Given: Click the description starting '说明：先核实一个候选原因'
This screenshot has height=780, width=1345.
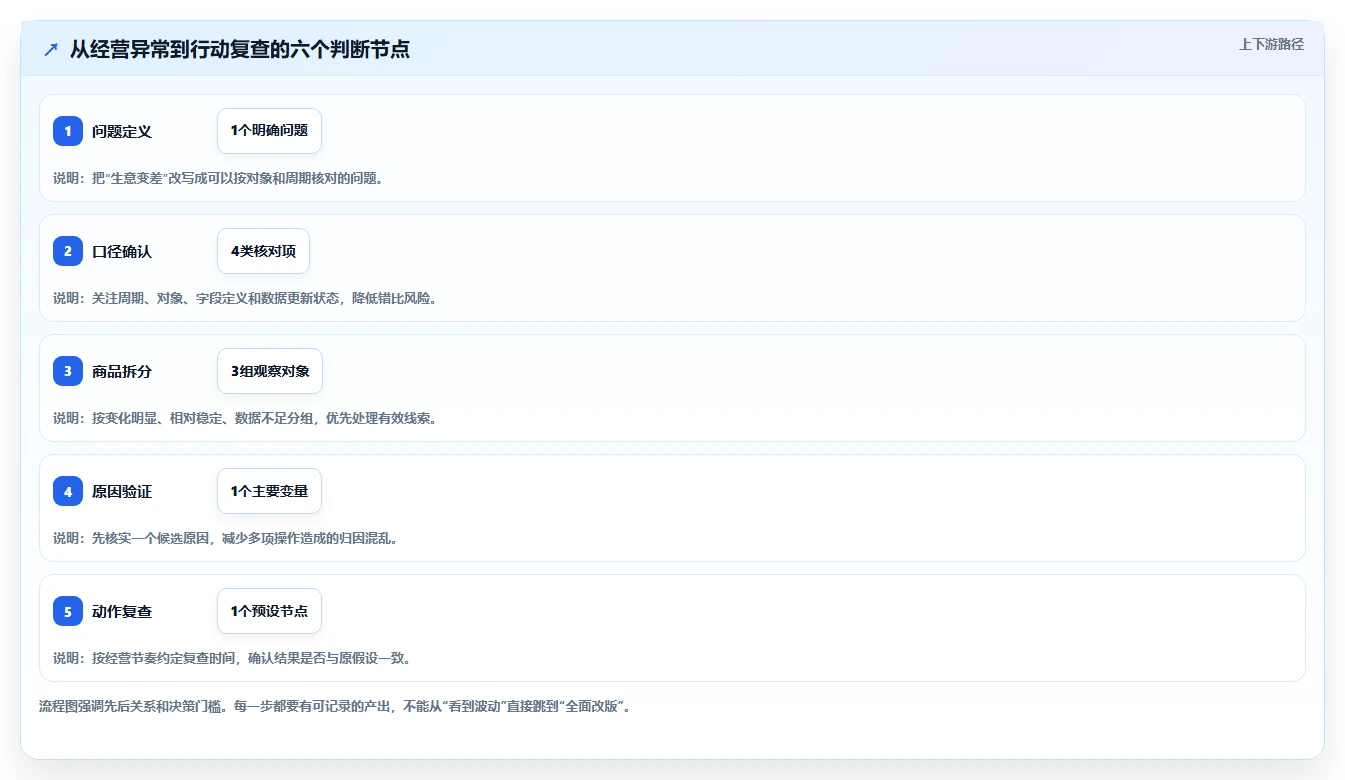Looking at the screenshot, I should pos(226,538).
